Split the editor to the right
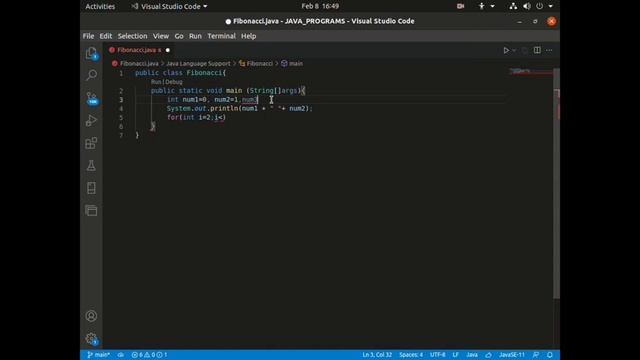Screen dimensions: 640x360 tap(537, 50)
